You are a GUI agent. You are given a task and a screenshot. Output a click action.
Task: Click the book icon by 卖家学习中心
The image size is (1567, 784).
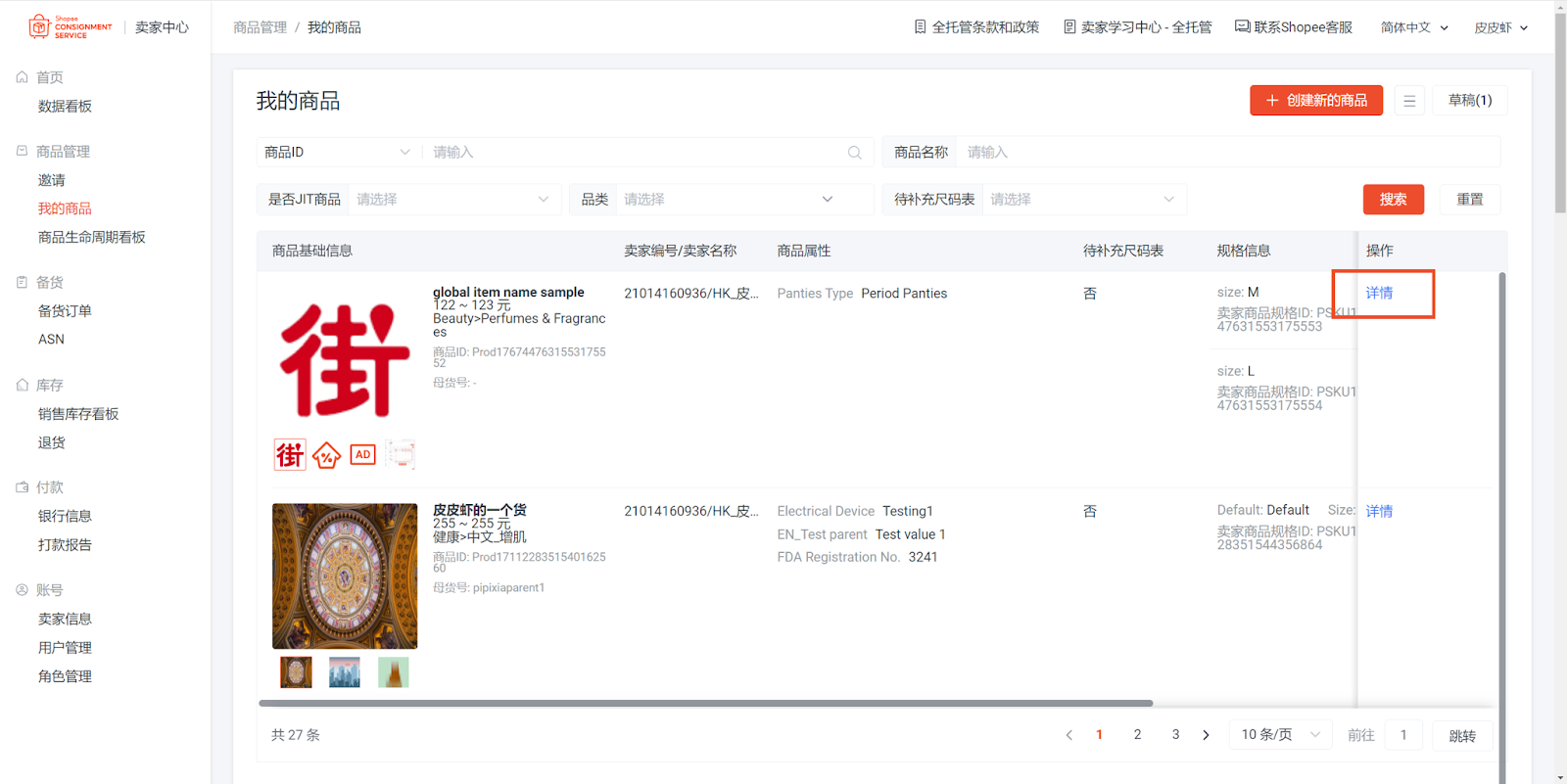click(x=1069, y=26)
